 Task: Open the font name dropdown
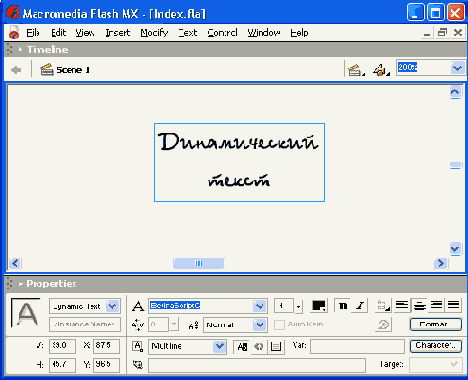click(x=259, y=306)
